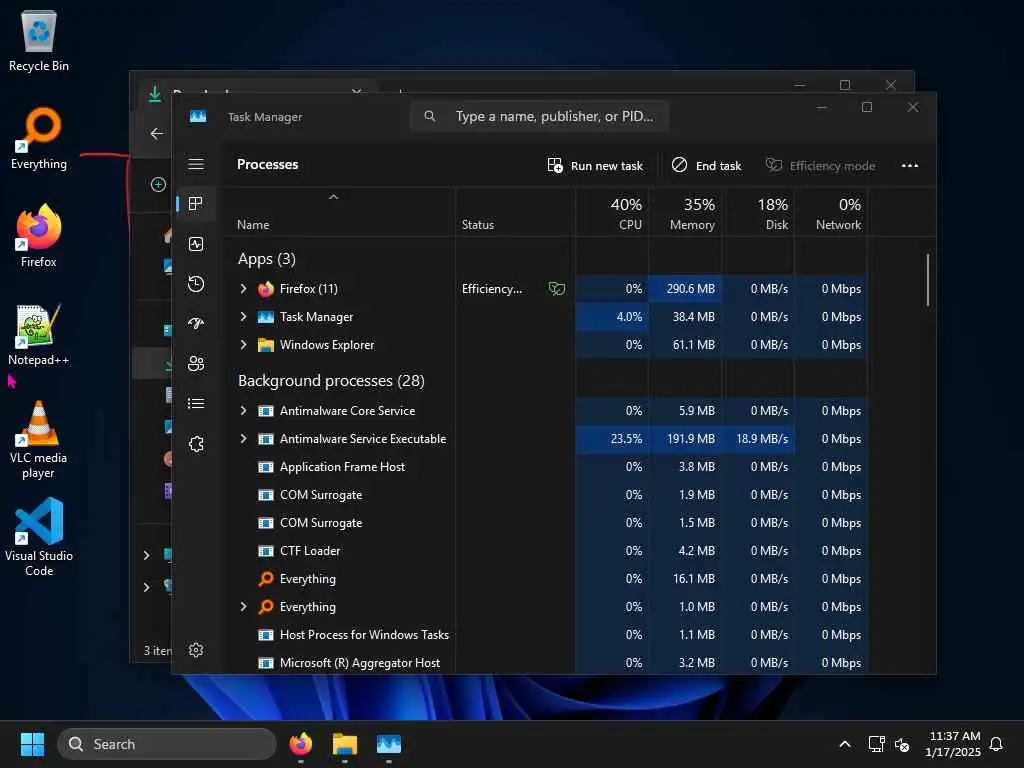The image size is (1024, 768).
Task: Select the Visual Studio Code desktop shortcut
Action: point(39,537)
